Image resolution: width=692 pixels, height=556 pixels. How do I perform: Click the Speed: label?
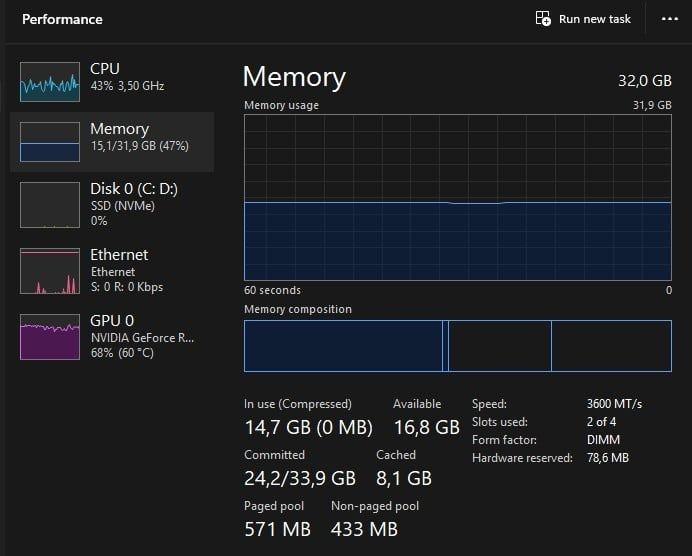click(489, 404)
